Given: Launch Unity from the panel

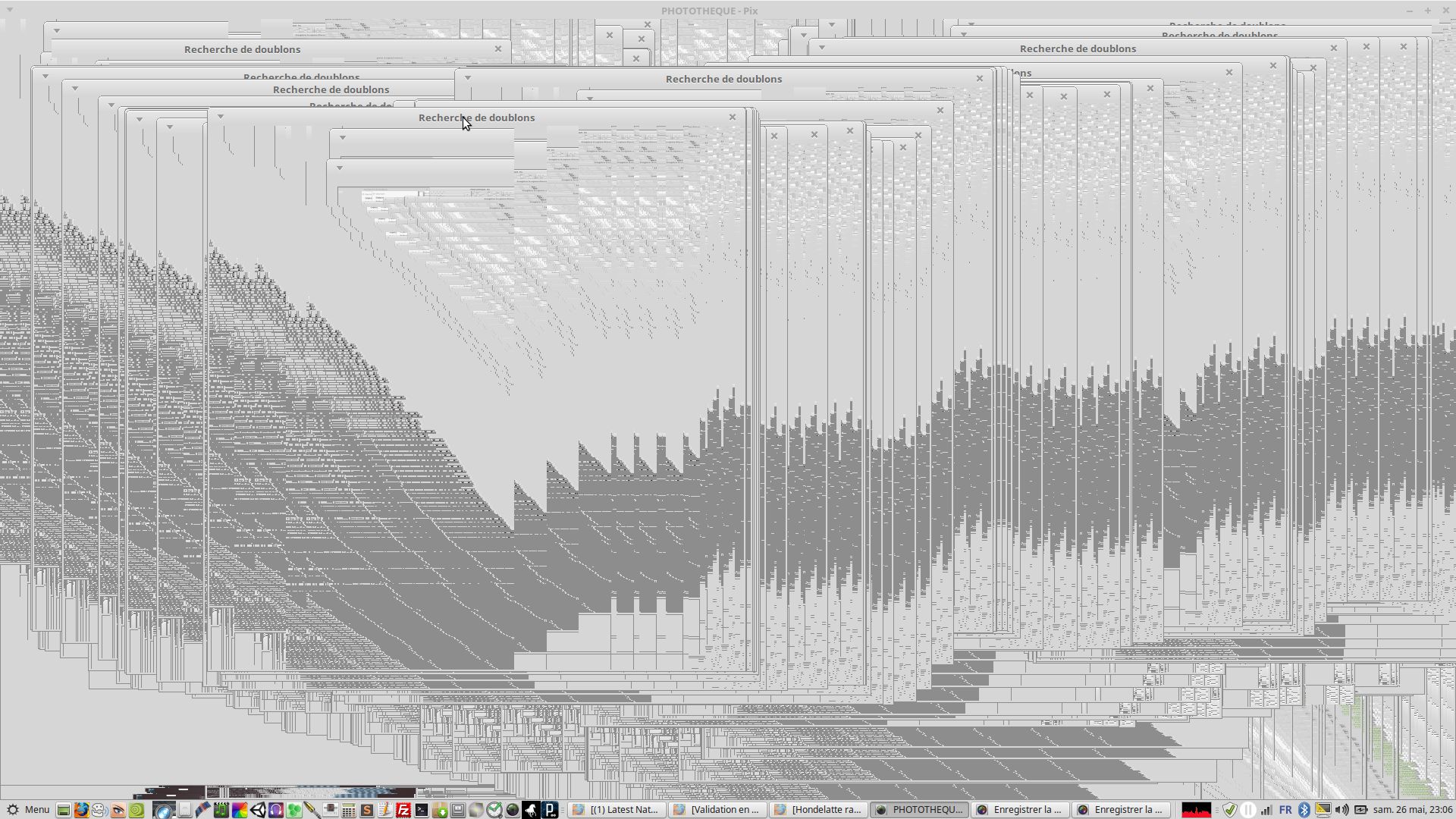Looking at the screenshot, I should 258,810.
